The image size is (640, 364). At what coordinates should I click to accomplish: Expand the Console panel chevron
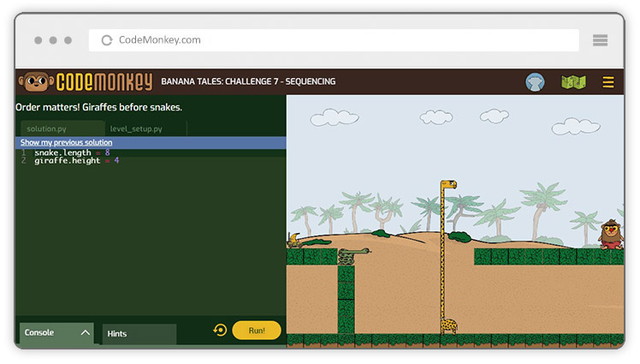click(x=85, y=333)
